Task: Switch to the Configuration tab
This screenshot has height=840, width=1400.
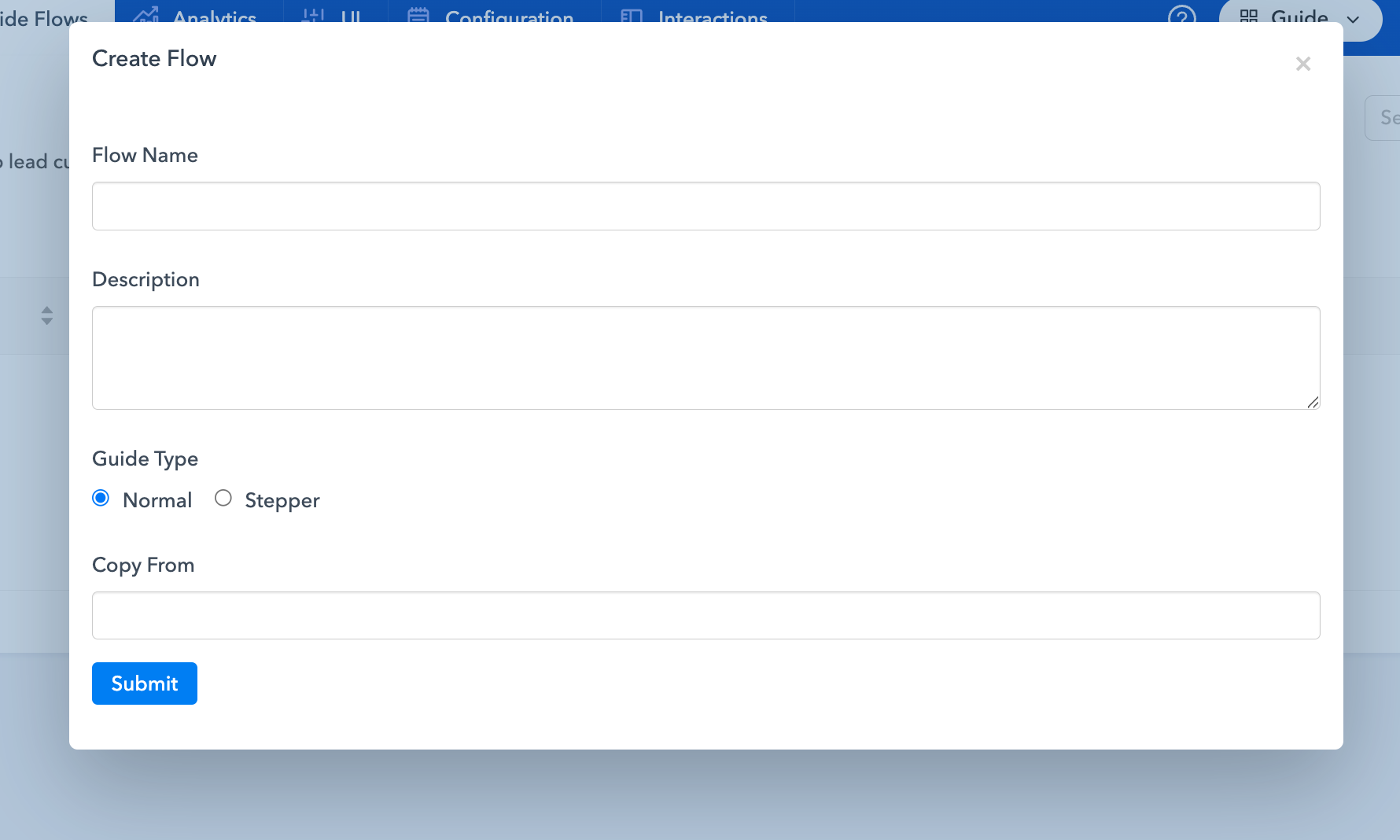Action: pos(509,16)
